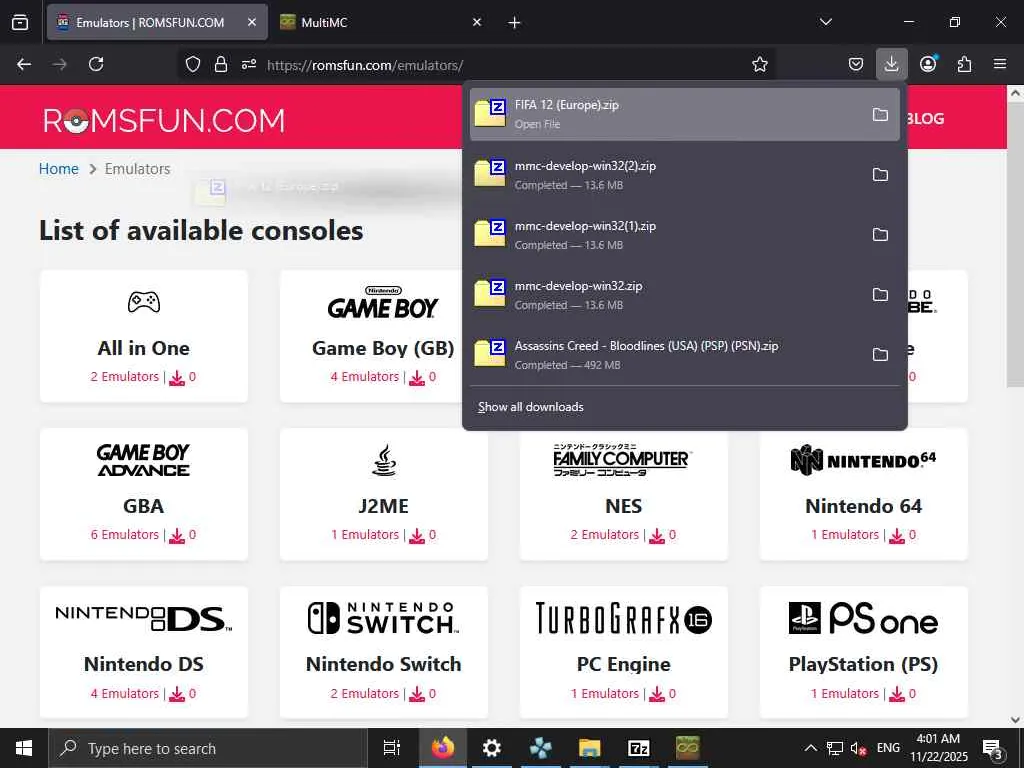Open the BLOG navigation link

point(925,119)
